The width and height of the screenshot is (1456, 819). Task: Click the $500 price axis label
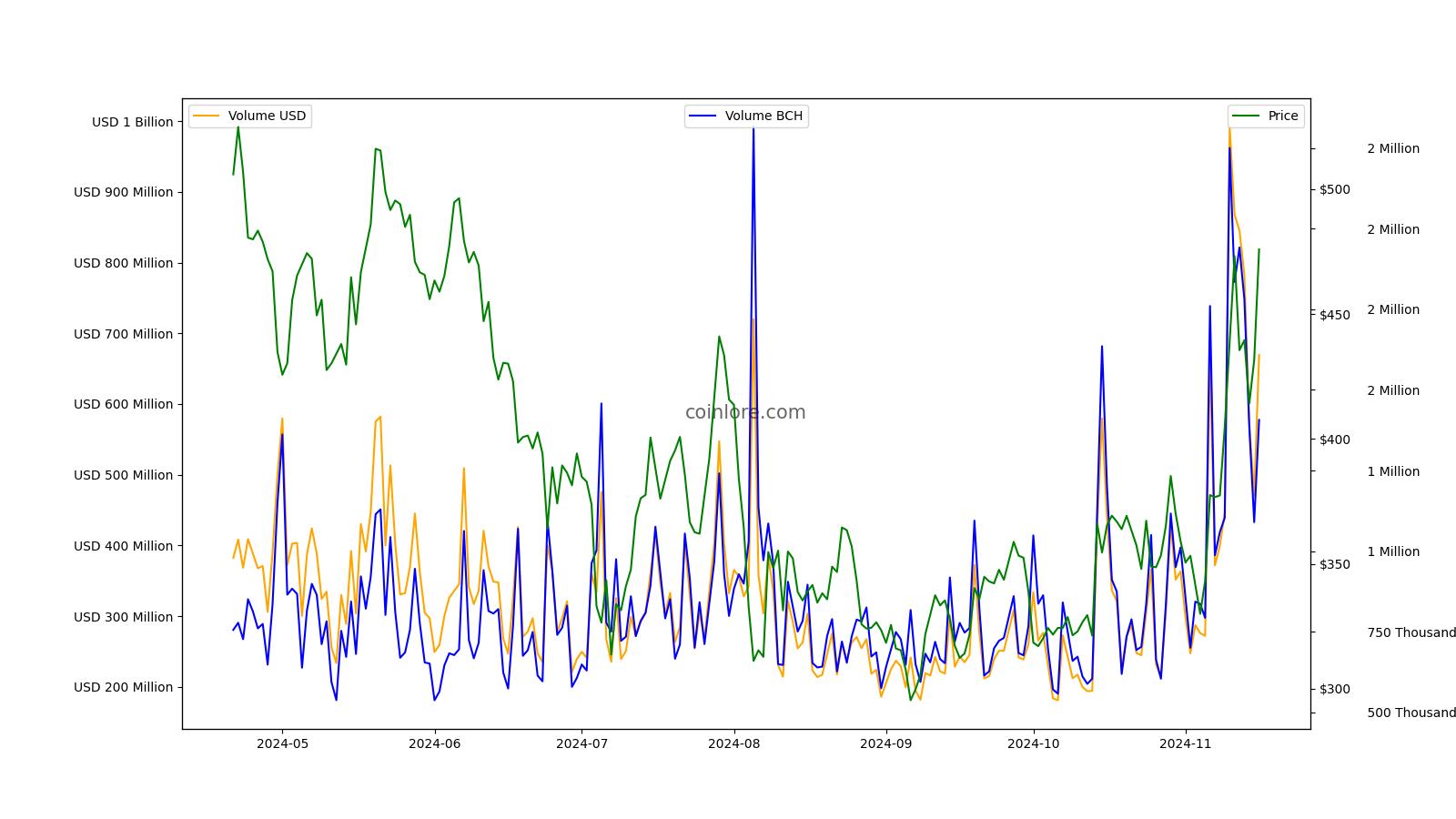1335,189
